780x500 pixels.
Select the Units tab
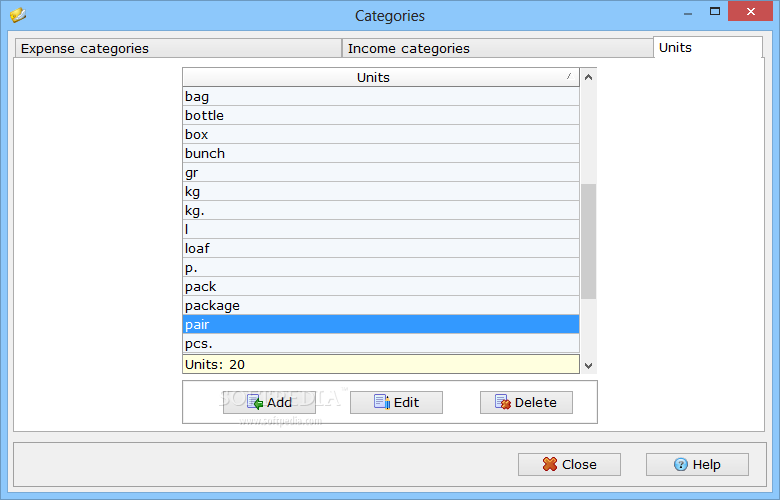point(707,47)
